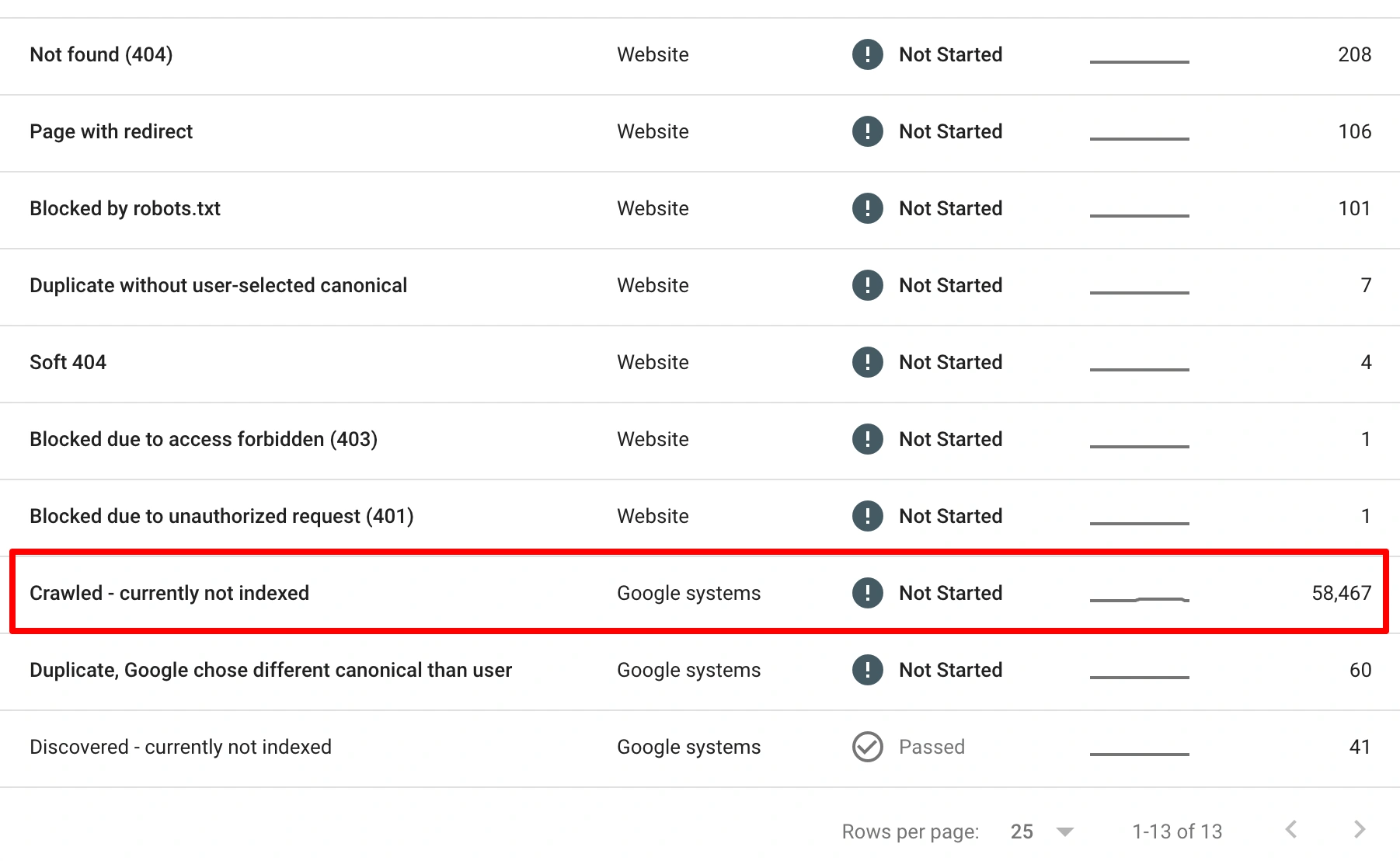Click the rows per page value 25
Image resolution: width=1400 pixels, height=861 pixels.
pyautogui.click(x=1022, y=831)
